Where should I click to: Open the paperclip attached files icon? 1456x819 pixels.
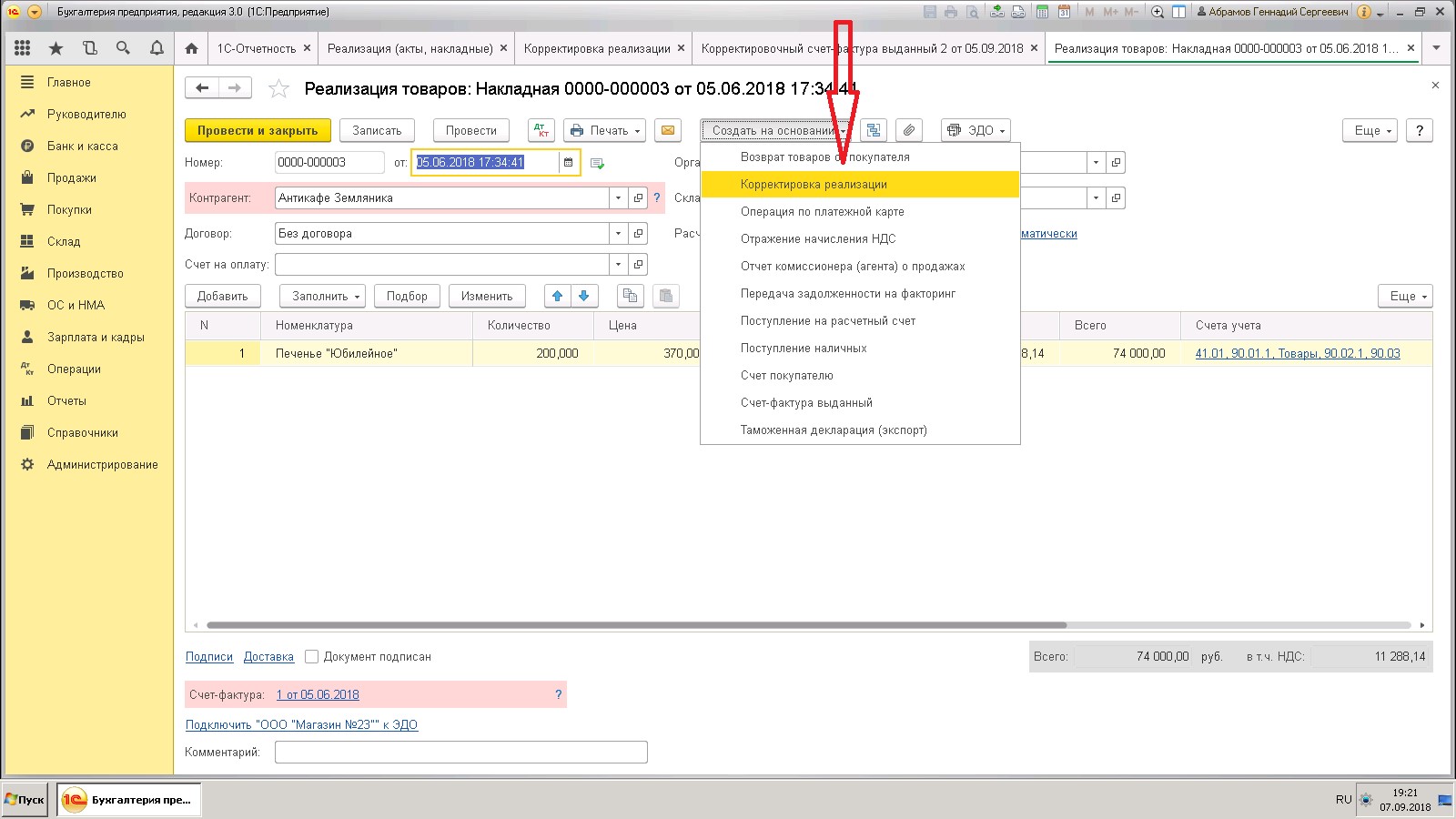tap(908, 130)
